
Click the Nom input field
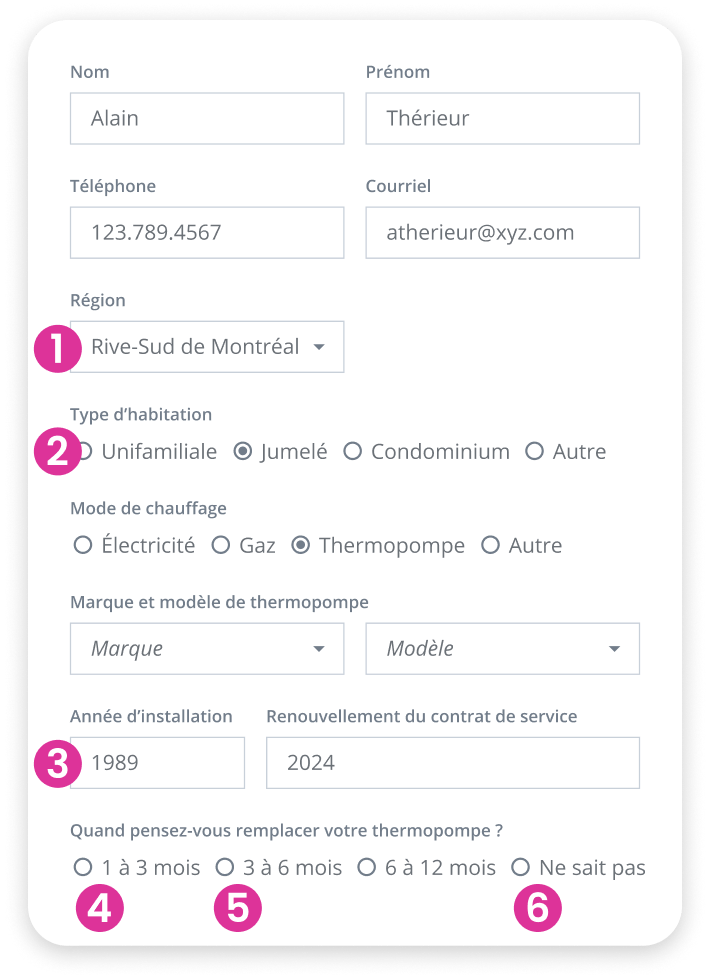point(206,118)
